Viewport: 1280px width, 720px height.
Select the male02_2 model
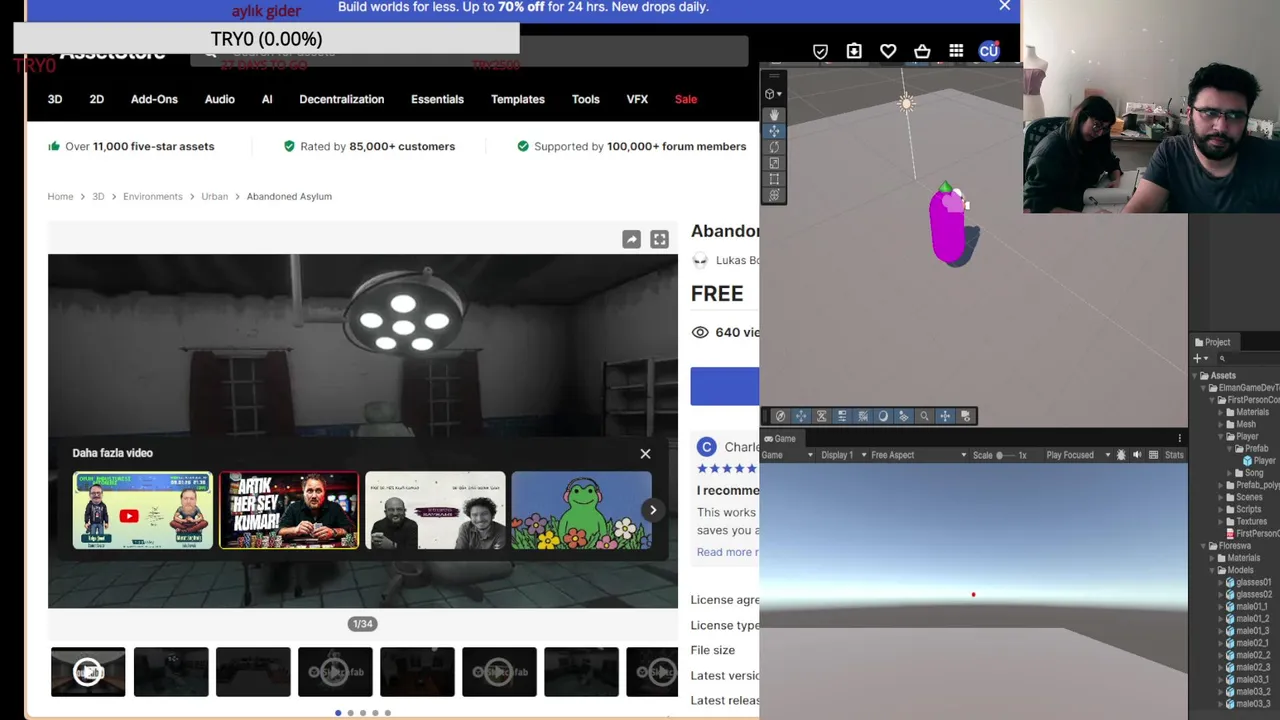(1248, 655)
